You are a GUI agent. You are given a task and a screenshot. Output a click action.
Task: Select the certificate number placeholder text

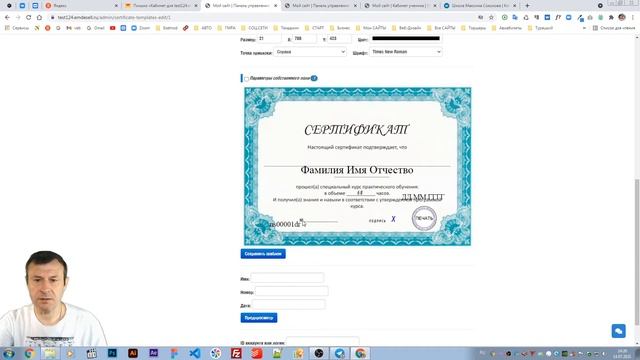tap(284, 224)
